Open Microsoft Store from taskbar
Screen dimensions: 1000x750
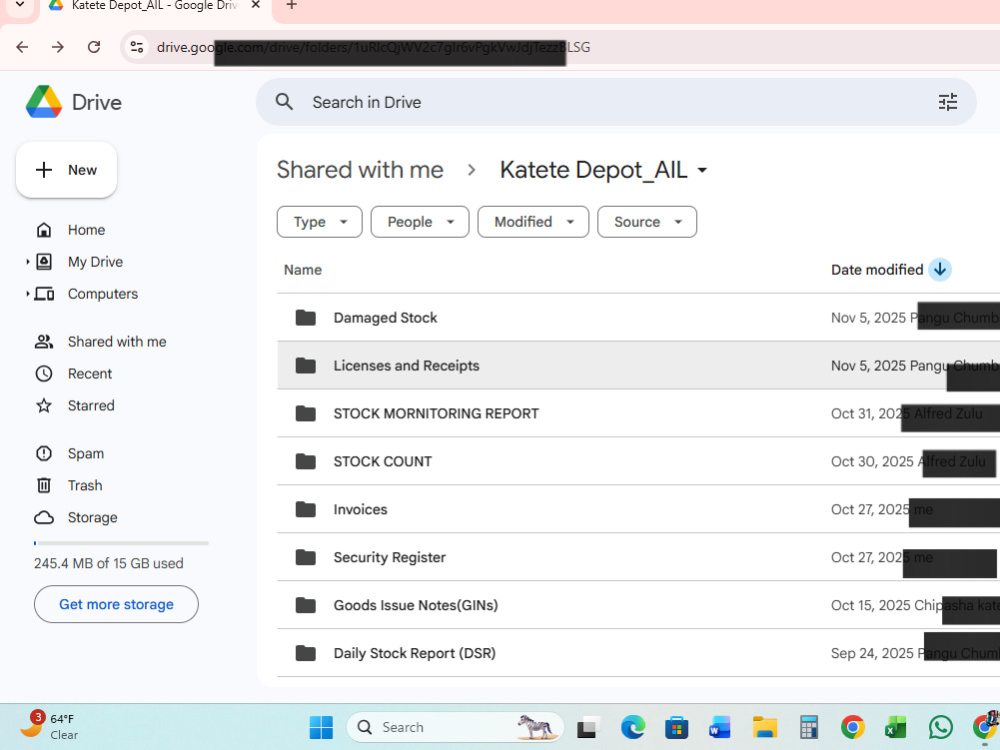(x=677, y=727)
